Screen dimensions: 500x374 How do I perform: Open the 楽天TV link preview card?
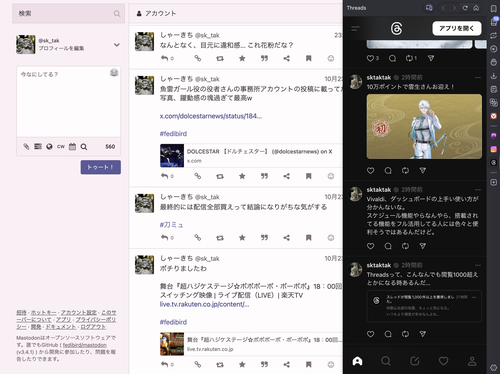251,344
